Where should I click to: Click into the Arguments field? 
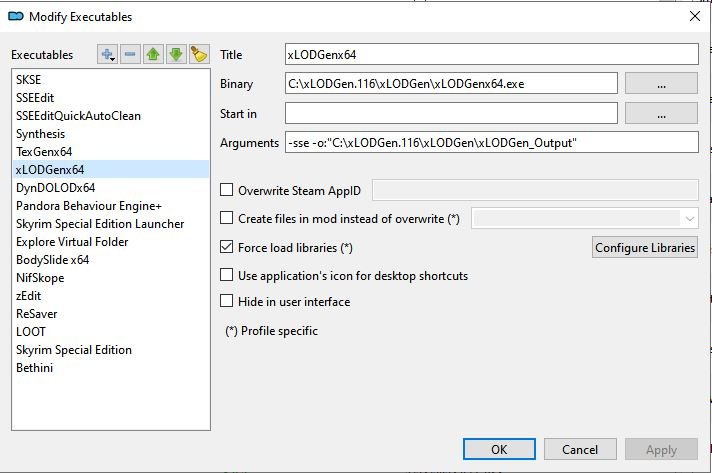click(x=492, y=143)
